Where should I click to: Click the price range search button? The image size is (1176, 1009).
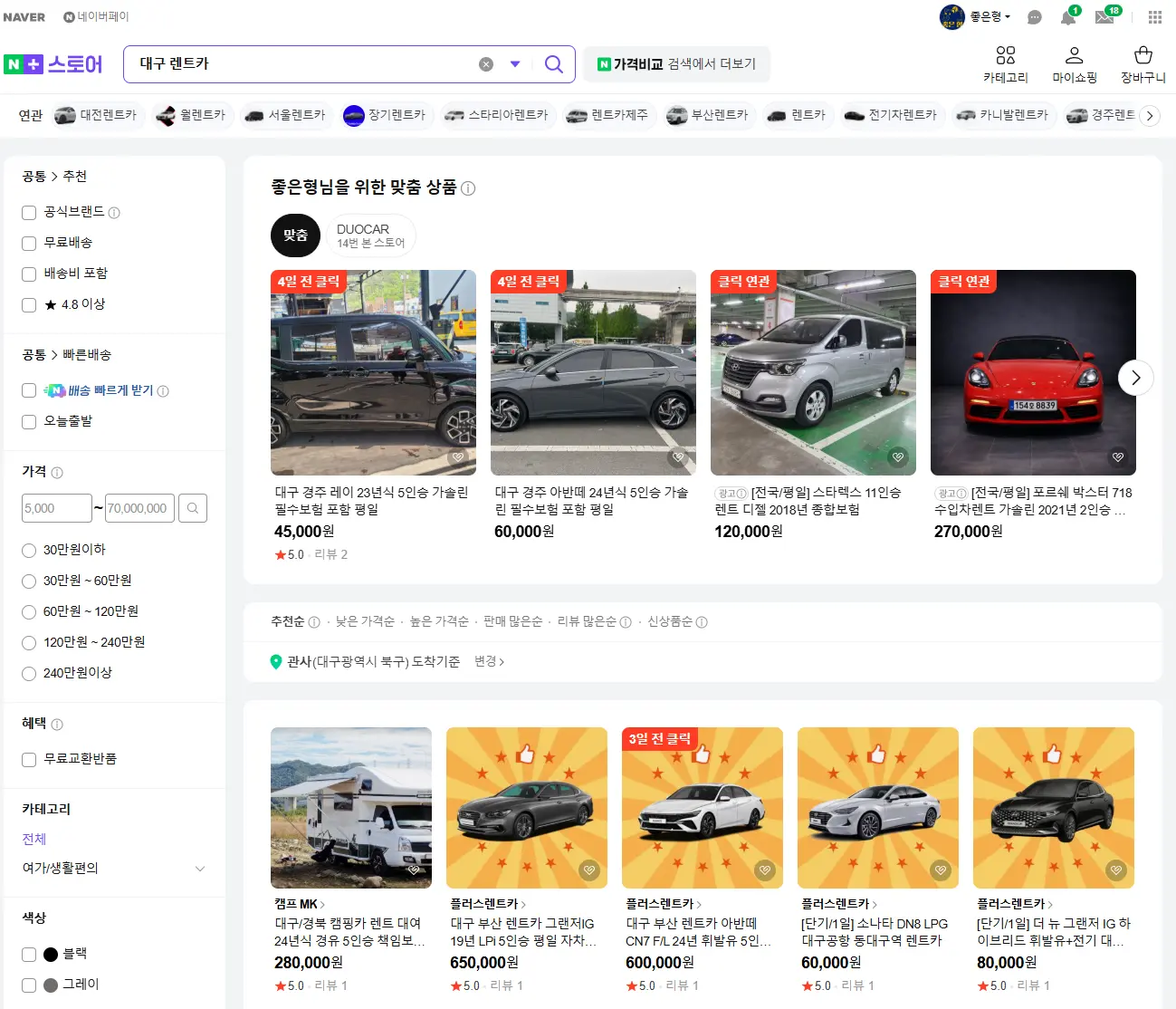point(193,508)
